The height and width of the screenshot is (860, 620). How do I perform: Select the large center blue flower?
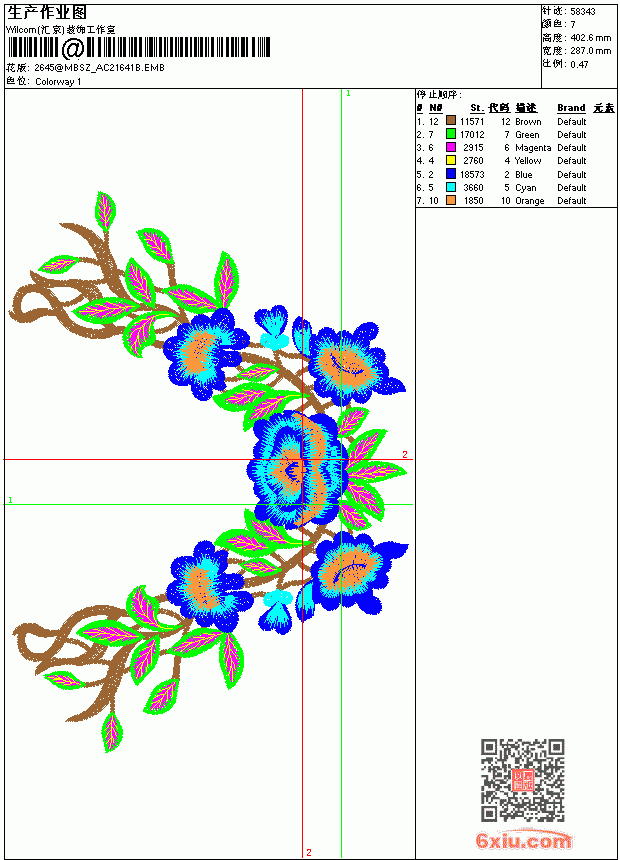click(x=298, y=469)
